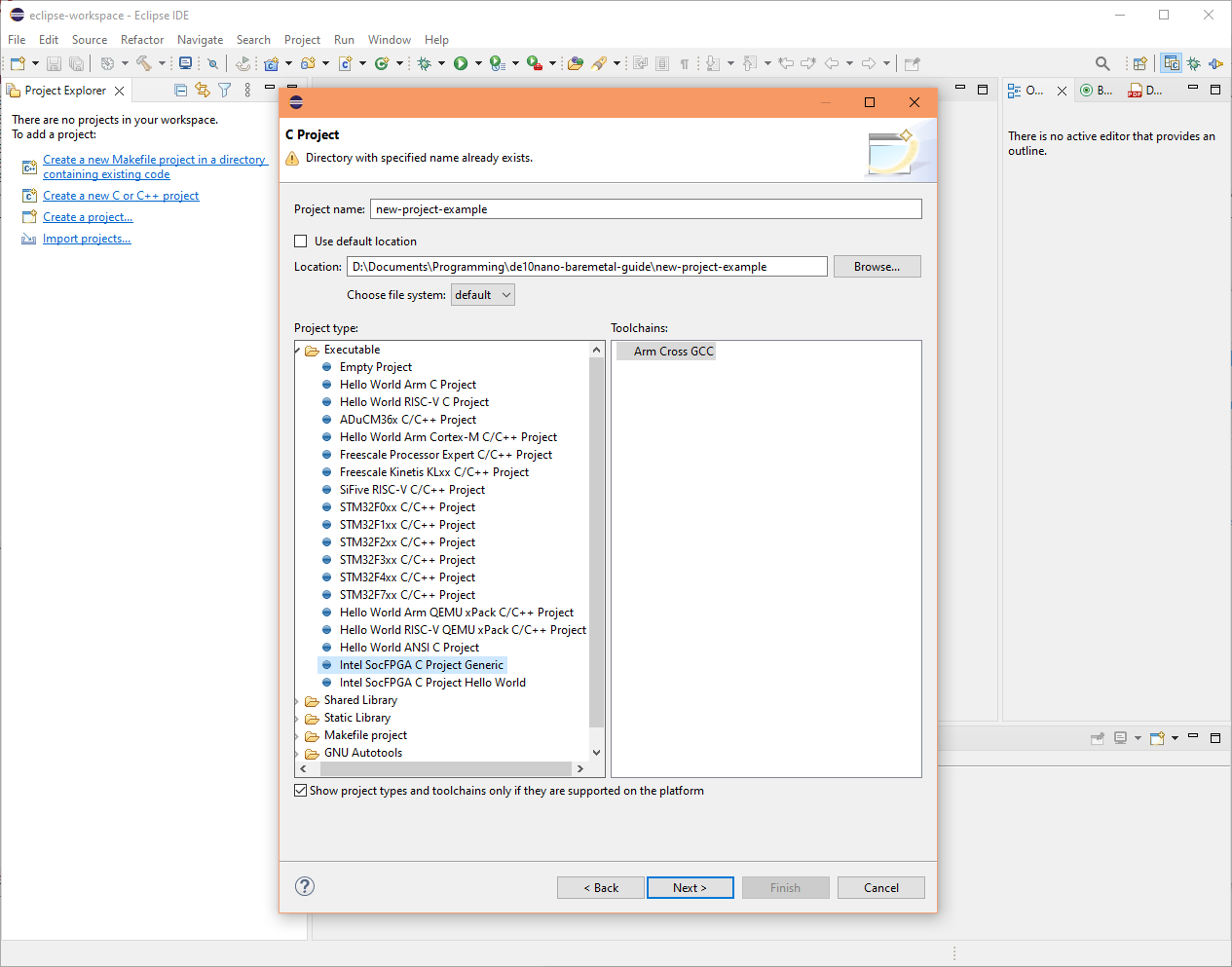The height and width of the screenshot is (967, 1232).
Task: Toggle Link with Editor in Project Explorer
Action: click(203, 90)
